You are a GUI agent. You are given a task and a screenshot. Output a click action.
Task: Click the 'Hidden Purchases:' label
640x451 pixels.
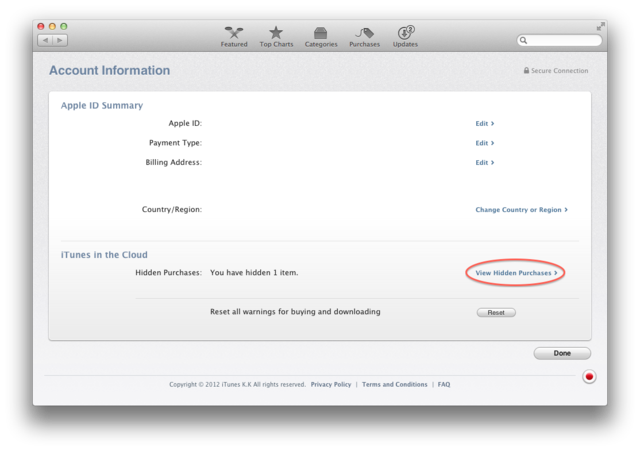[169, 272]
